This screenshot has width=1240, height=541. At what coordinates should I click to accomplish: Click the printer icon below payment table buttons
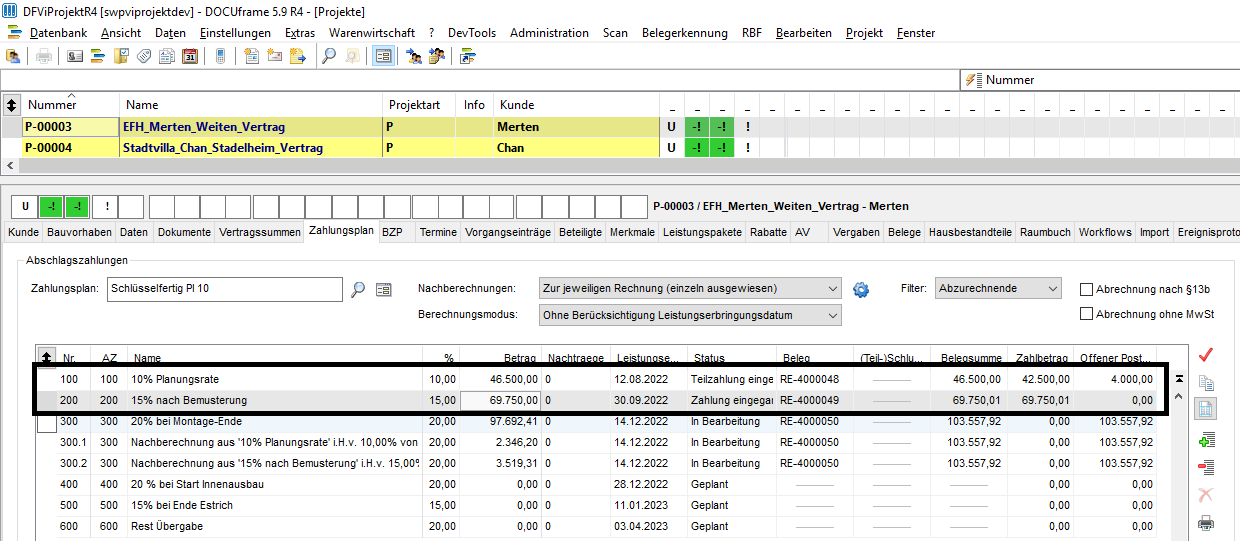[1206, 523]
